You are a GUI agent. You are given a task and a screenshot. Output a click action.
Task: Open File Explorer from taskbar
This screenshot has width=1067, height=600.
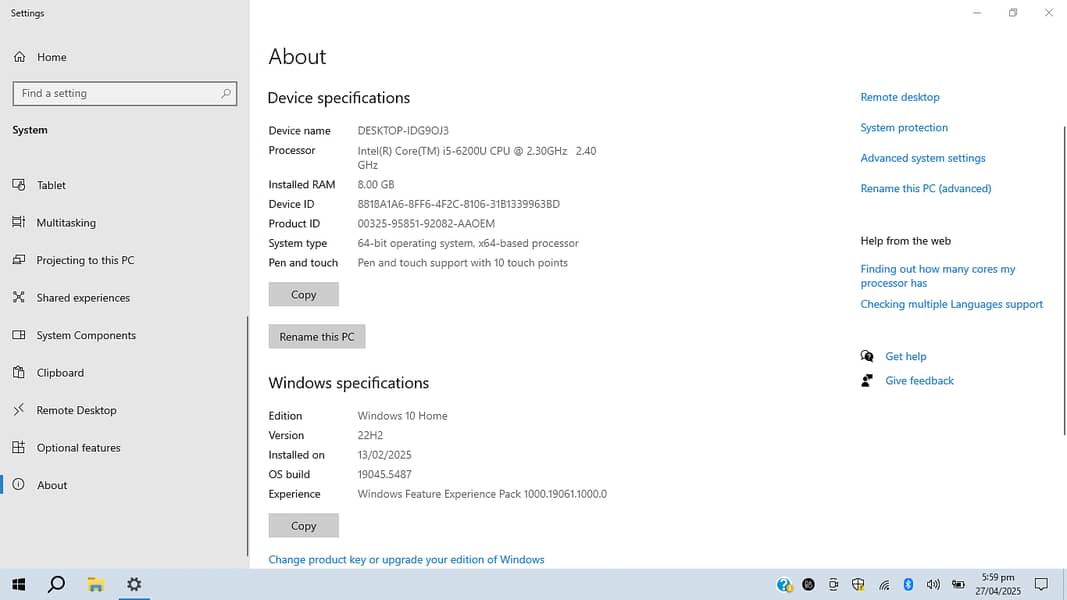point(95,584)
